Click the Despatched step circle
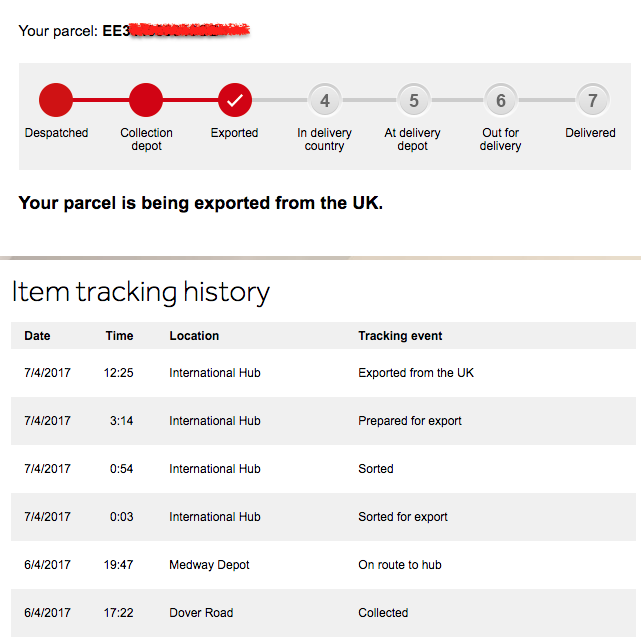641x644 pixels. pos(56,100)
